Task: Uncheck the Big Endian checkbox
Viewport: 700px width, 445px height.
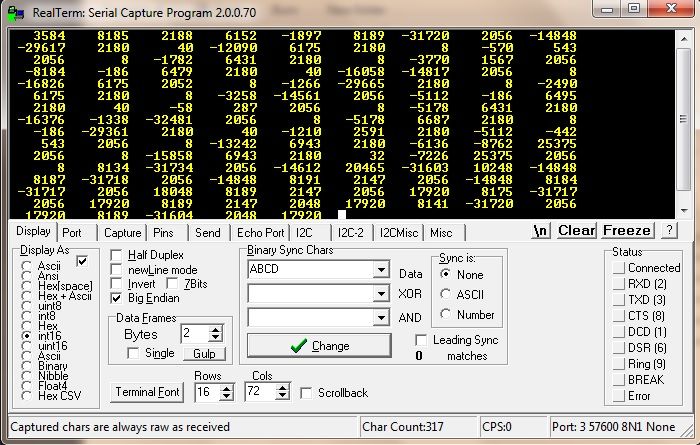Action: click(x=116, y=298)
